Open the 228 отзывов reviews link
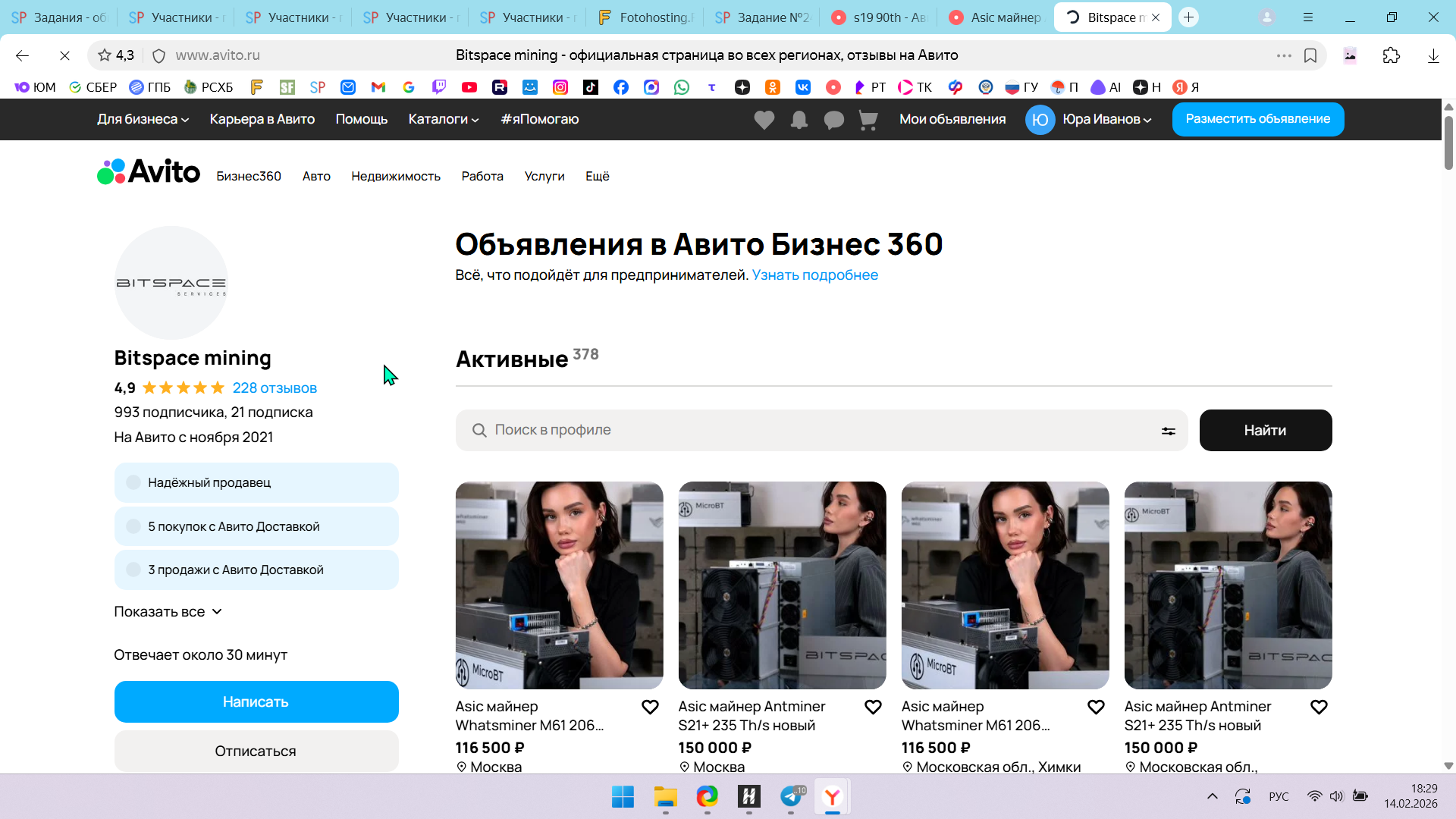The width and height of the screenshot is (1456, 819). coord(275,388)
